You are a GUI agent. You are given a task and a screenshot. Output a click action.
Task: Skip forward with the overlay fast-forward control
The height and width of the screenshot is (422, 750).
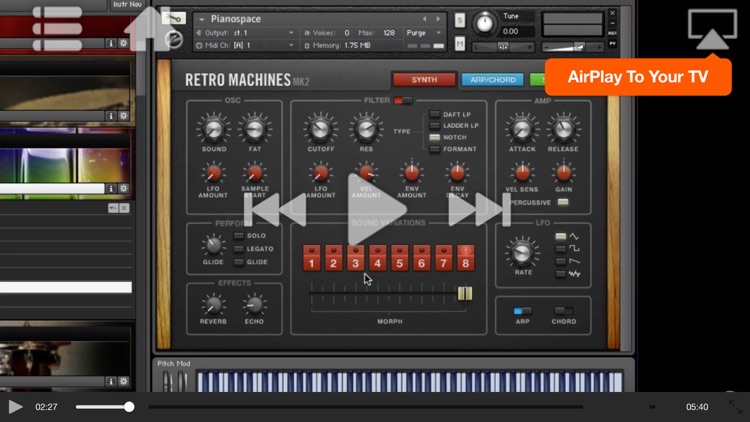click(x=479, y=210)
